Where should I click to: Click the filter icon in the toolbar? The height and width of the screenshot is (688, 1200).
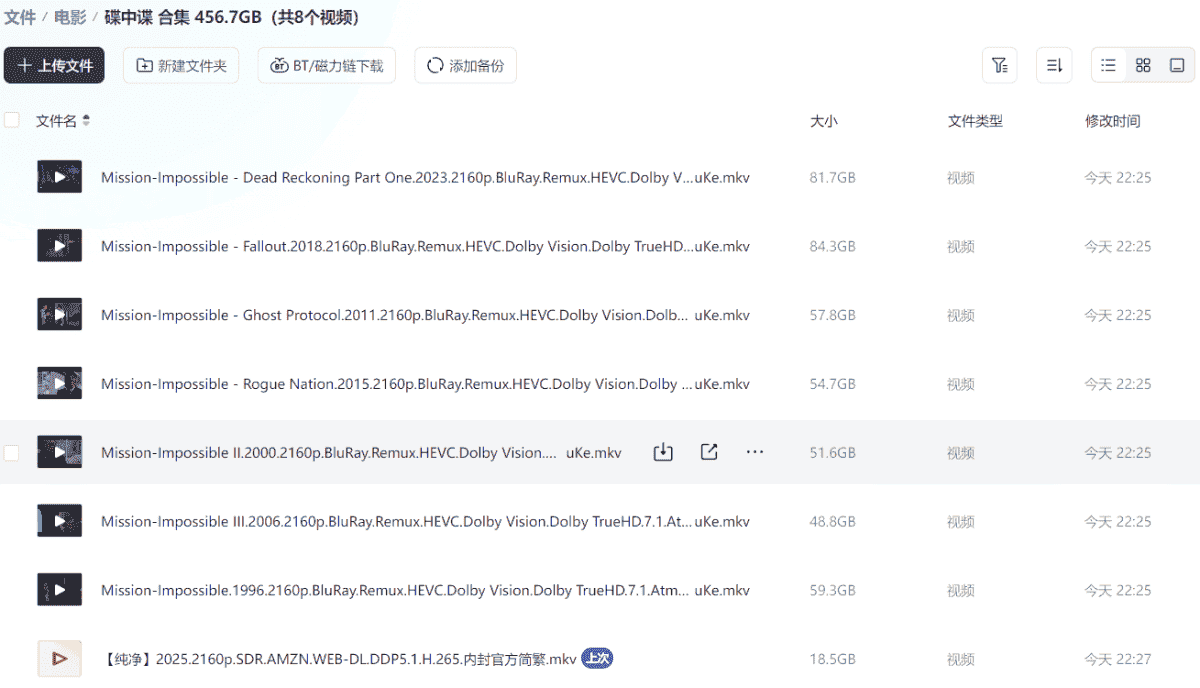coord(999,66)
